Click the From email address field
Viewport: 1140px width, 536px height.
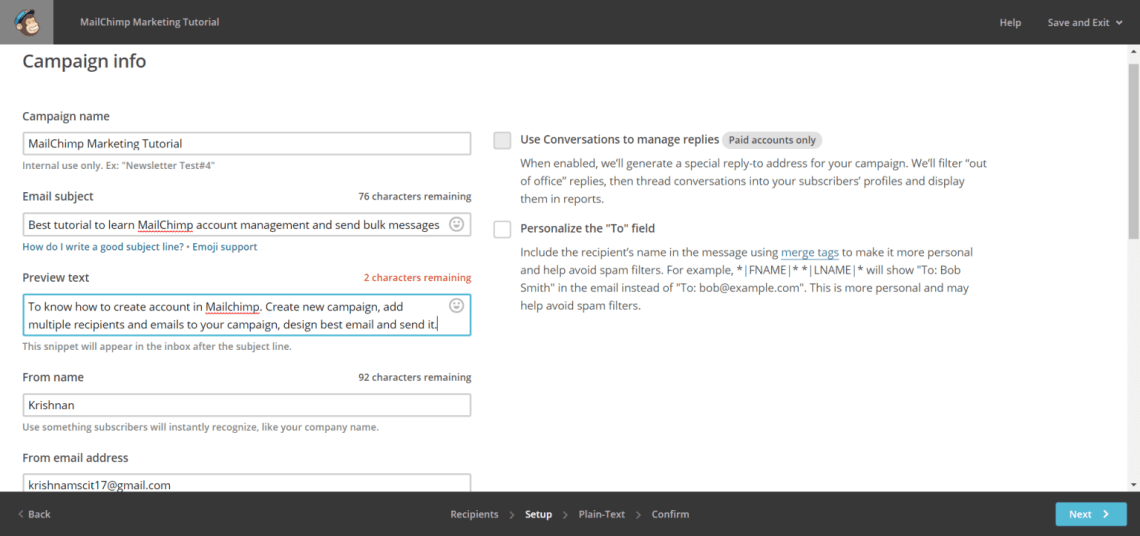246,483
